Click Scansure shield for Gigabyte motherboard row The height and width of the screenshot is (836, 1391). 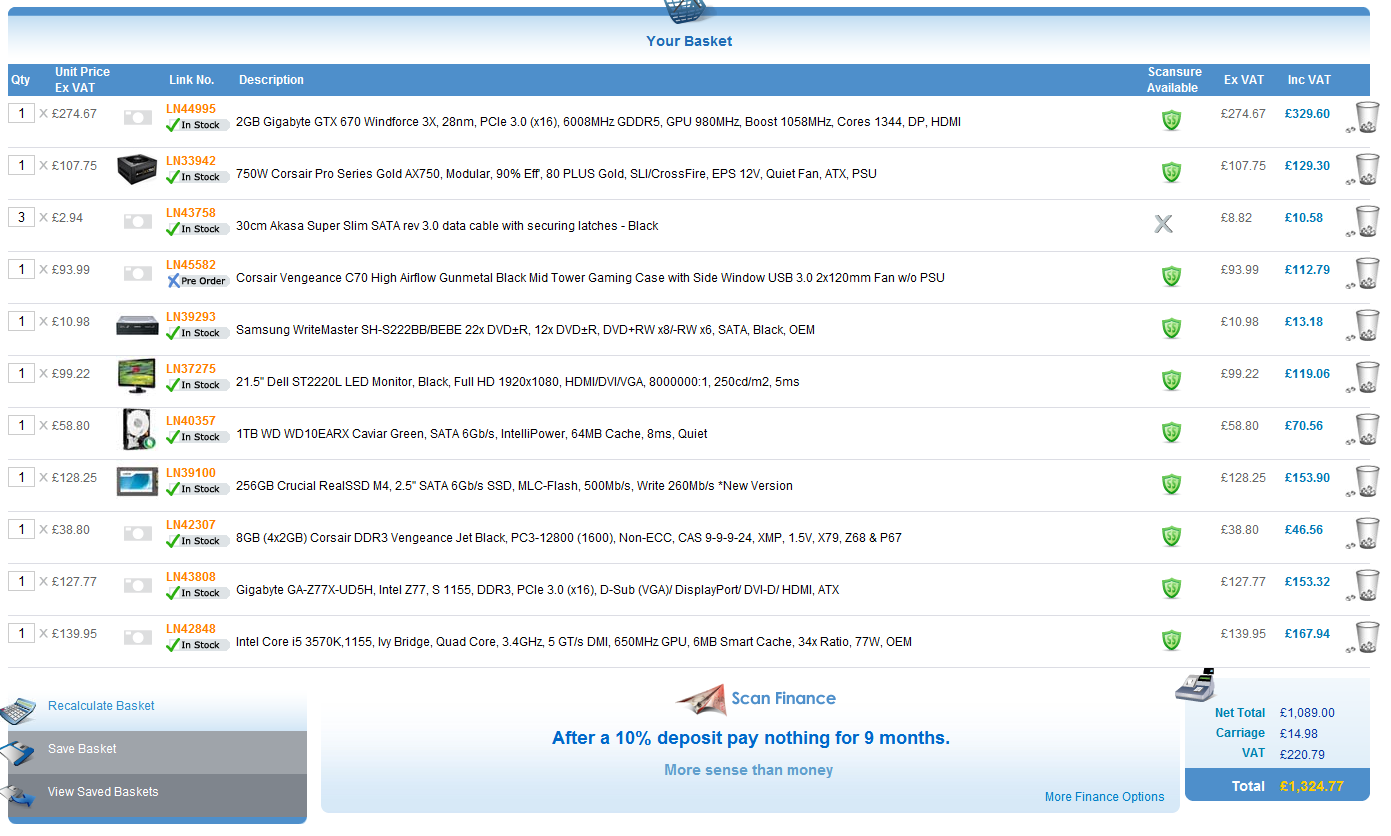(1171, 588)
